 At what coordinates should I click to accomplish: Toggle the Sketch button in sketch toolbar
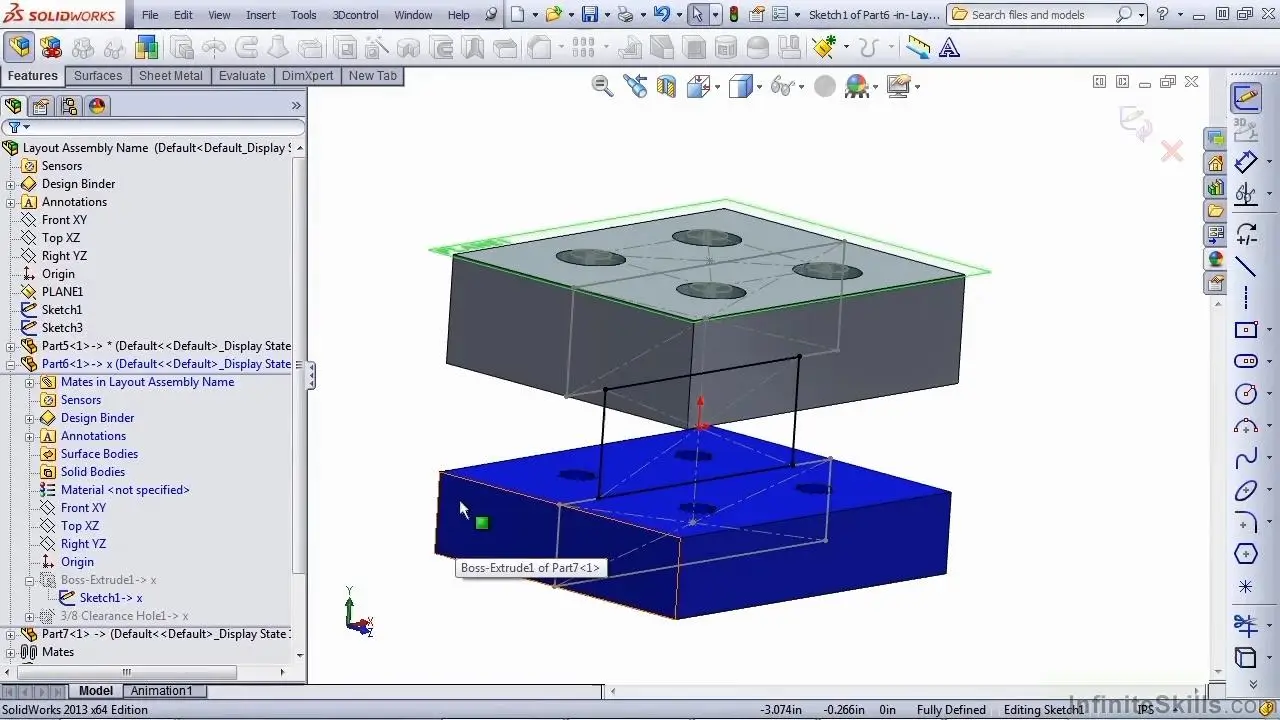(1245, 98)
